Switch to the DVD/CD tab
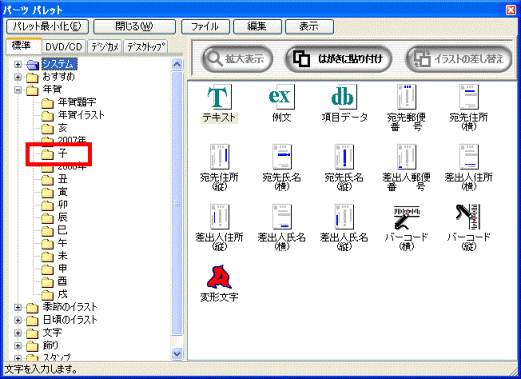521x379 pixels. pos(64,47)
